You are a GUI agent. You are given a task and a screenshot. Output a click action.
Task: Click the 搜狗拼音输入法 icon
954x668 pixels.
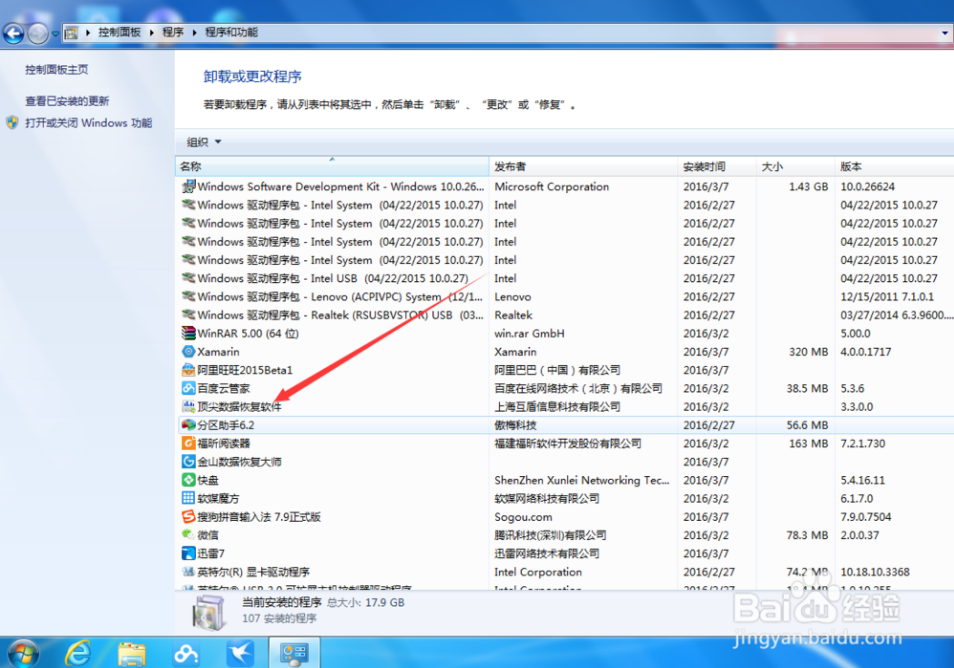pos(189,517)
